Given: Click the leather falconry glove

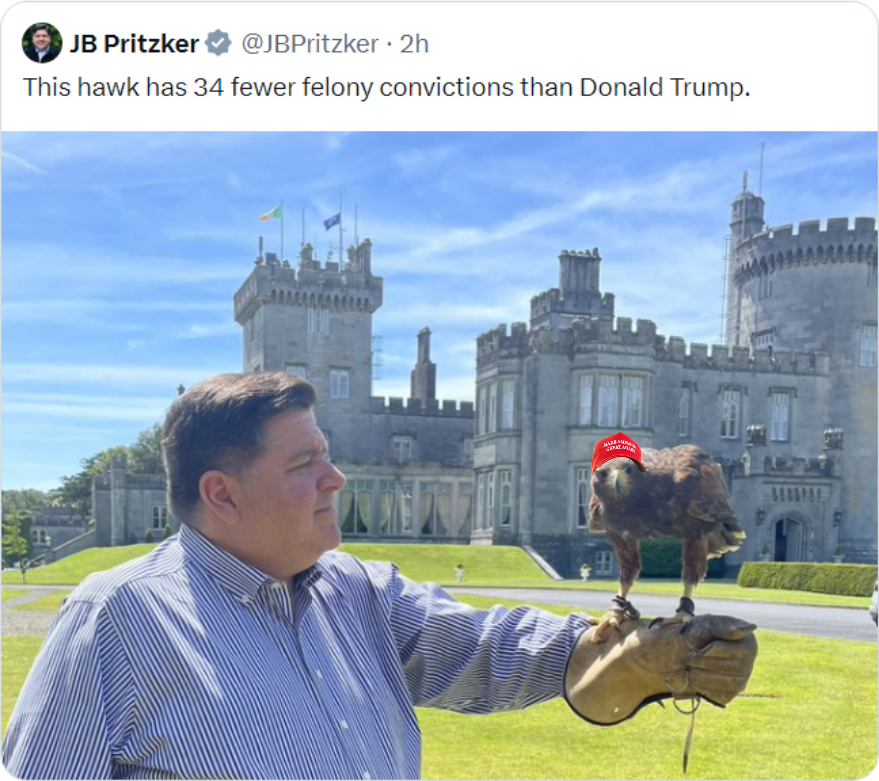Looking at the screenshot, I should tap(661, 667).
